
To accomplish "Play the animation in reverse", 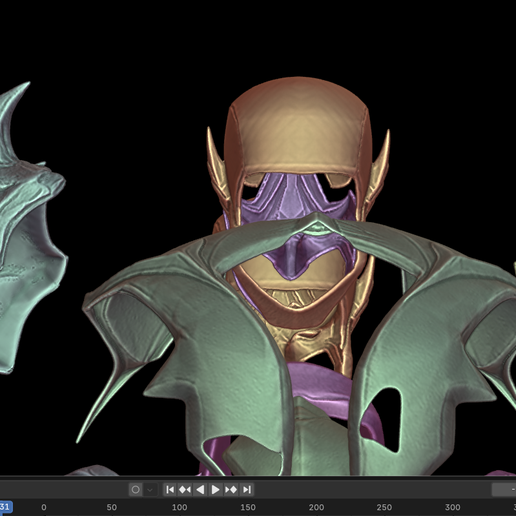I will click(x=200, y=490).
